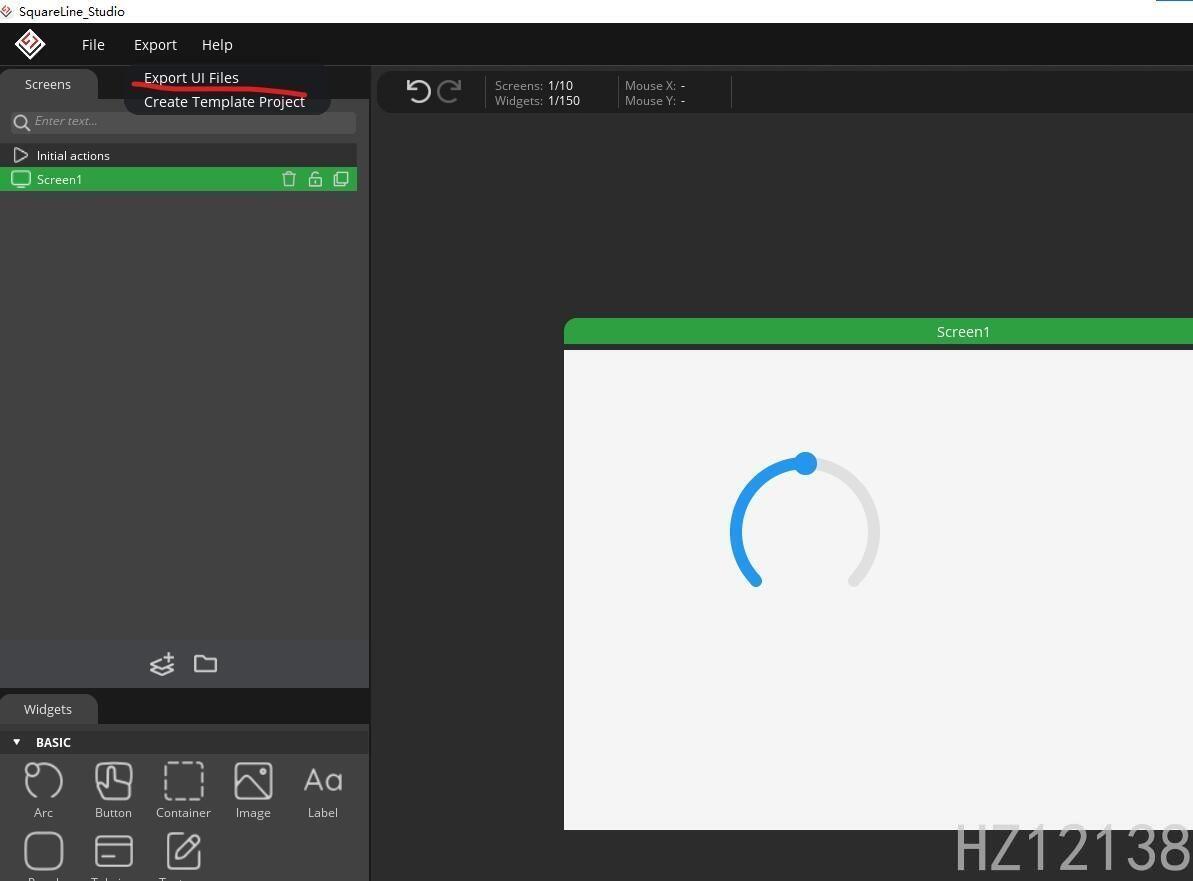The width and height of the screenshot is (1193, 881).
Task: Click the Redo arrow
Action: (449, 91)
